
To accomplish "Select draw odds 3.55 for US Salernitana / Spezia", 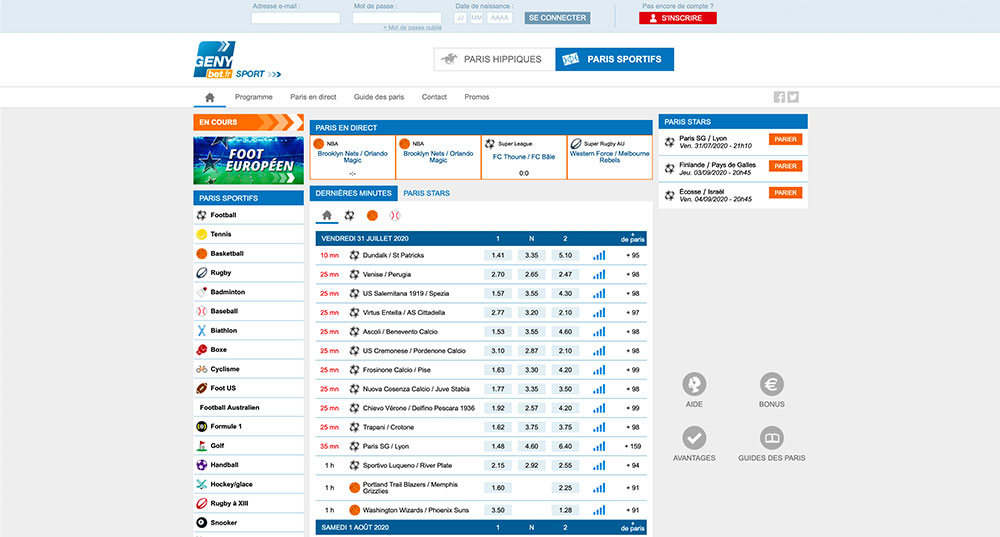I will coord(531,293).
